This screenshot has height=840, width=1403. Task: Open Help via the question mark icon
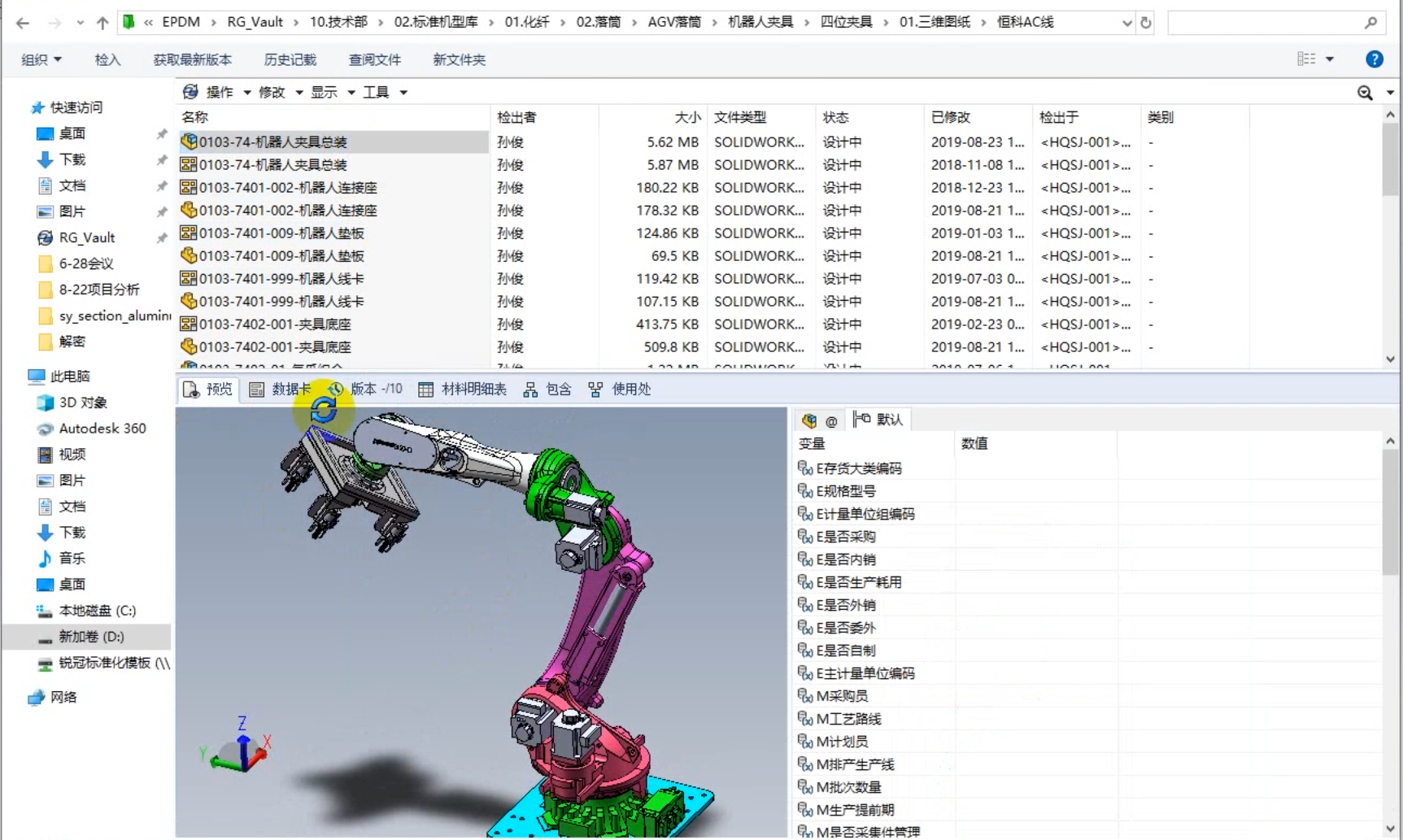pyautogui.click(x=1375, y=59)
